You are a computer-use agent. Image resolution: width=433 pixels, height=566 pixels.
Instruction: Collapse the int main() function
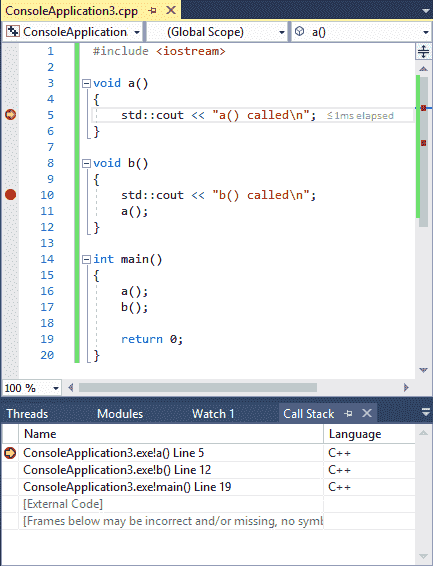pyautogui.click(x=86, y=260)
